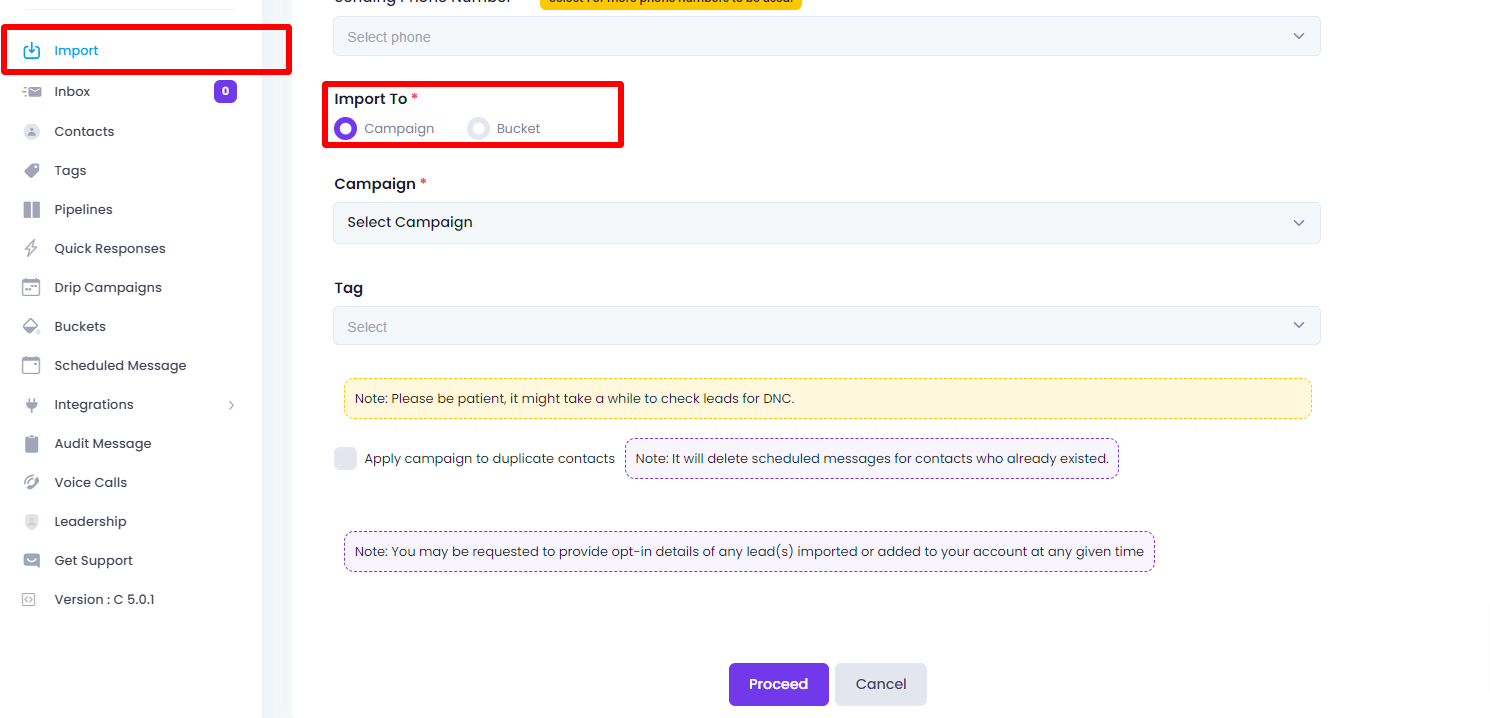Click the Proceed button
Viewport: 1490px width, 718px height.
pyautogui.click(x=778, y=684)
